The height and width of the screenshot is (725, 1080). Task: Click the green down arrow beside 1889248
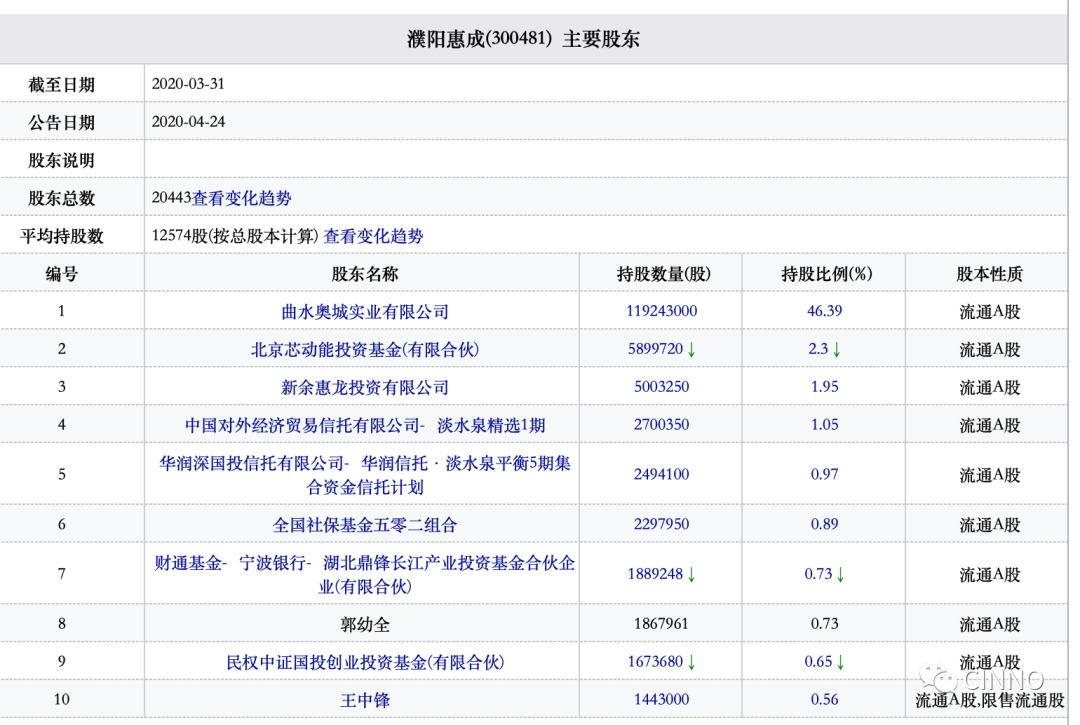tap(692, 574)
